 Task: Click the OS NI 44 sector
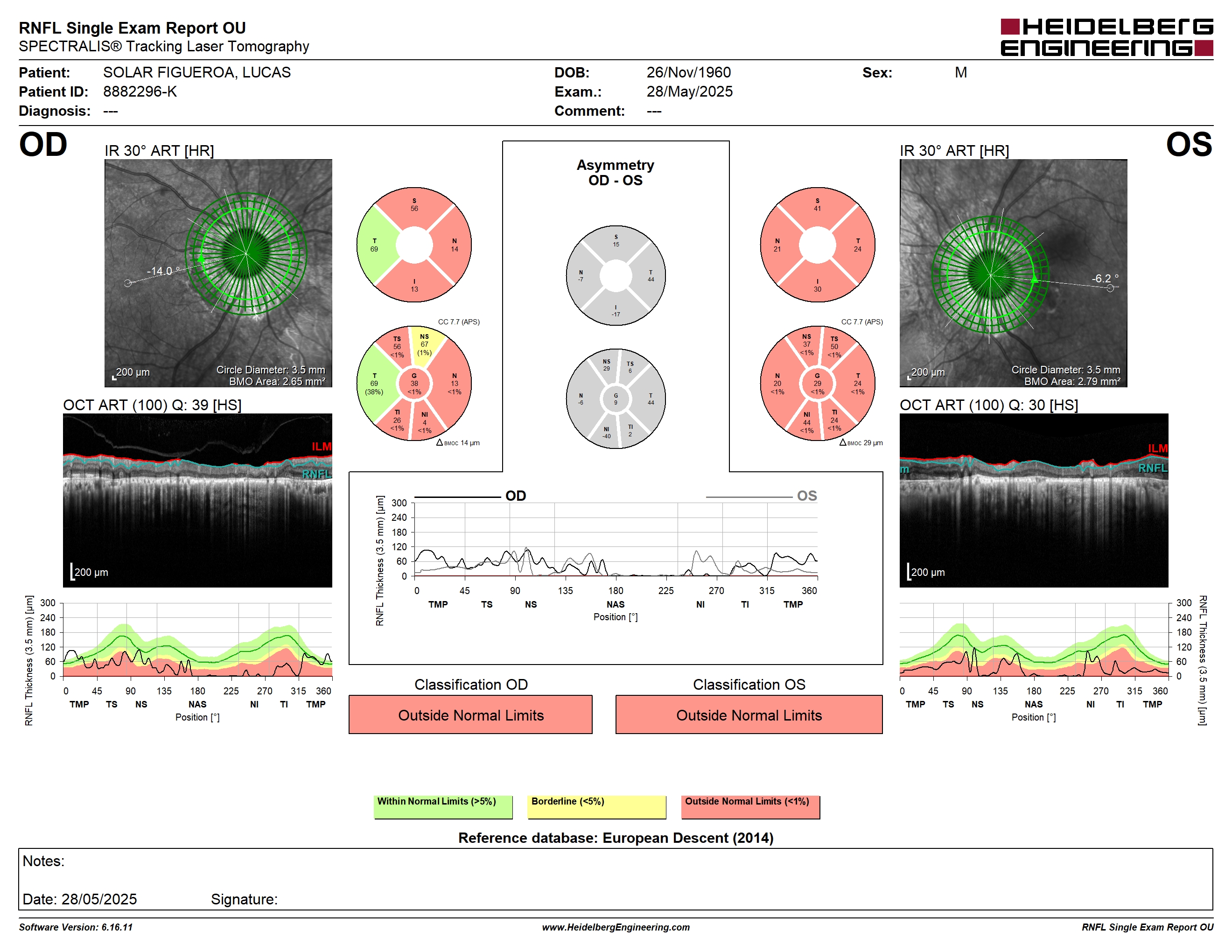pyautogui.click(x=807, y=422)
